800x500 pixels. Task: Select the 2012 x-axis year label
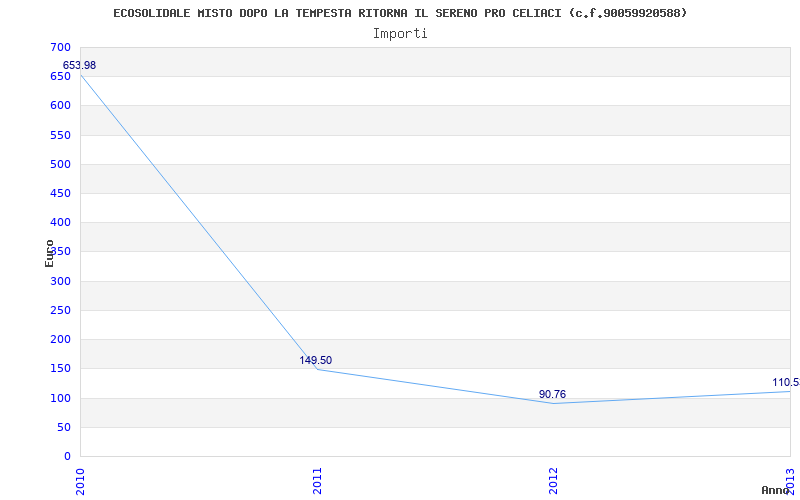(x=554, y=481)
